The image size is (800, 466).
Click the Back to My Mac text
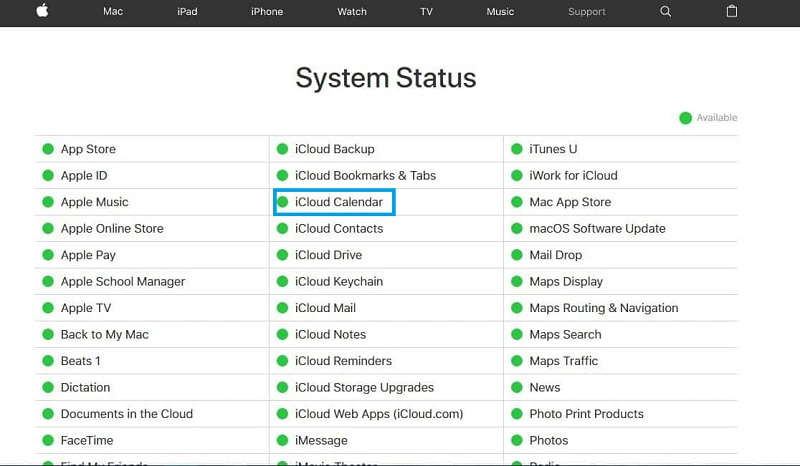[x=105, y=335]
